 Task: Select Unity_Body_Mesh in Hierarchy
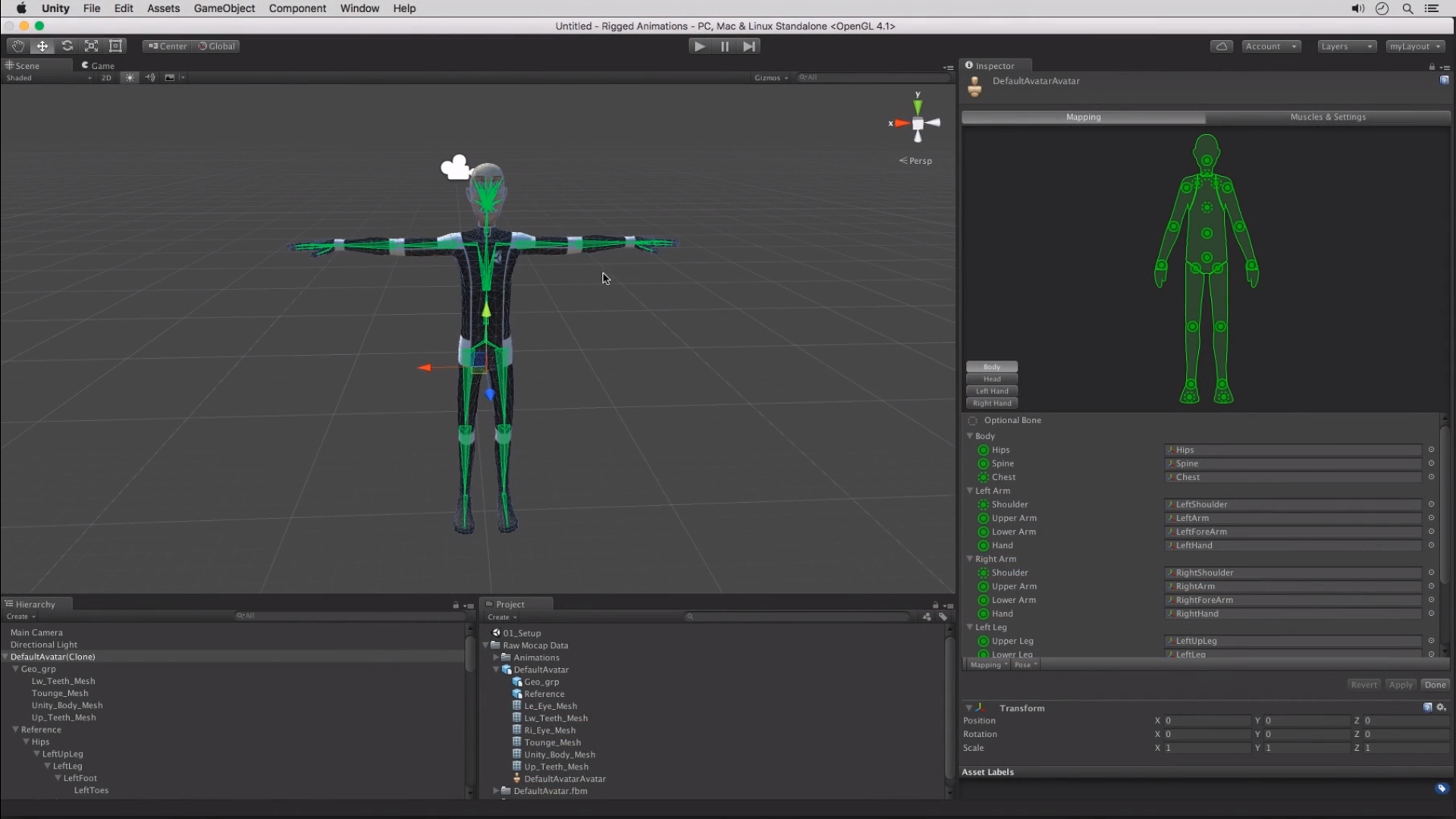coord(67,705)
